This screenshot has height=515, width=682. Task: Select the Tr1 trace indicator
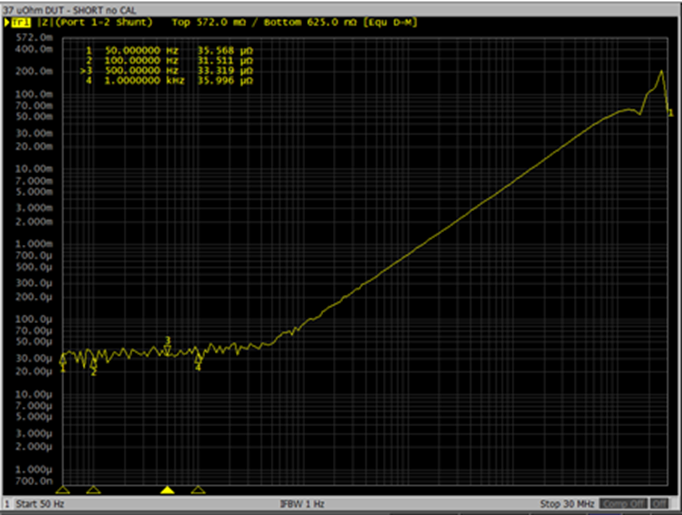pyautogui.click(x=21, y=23)
